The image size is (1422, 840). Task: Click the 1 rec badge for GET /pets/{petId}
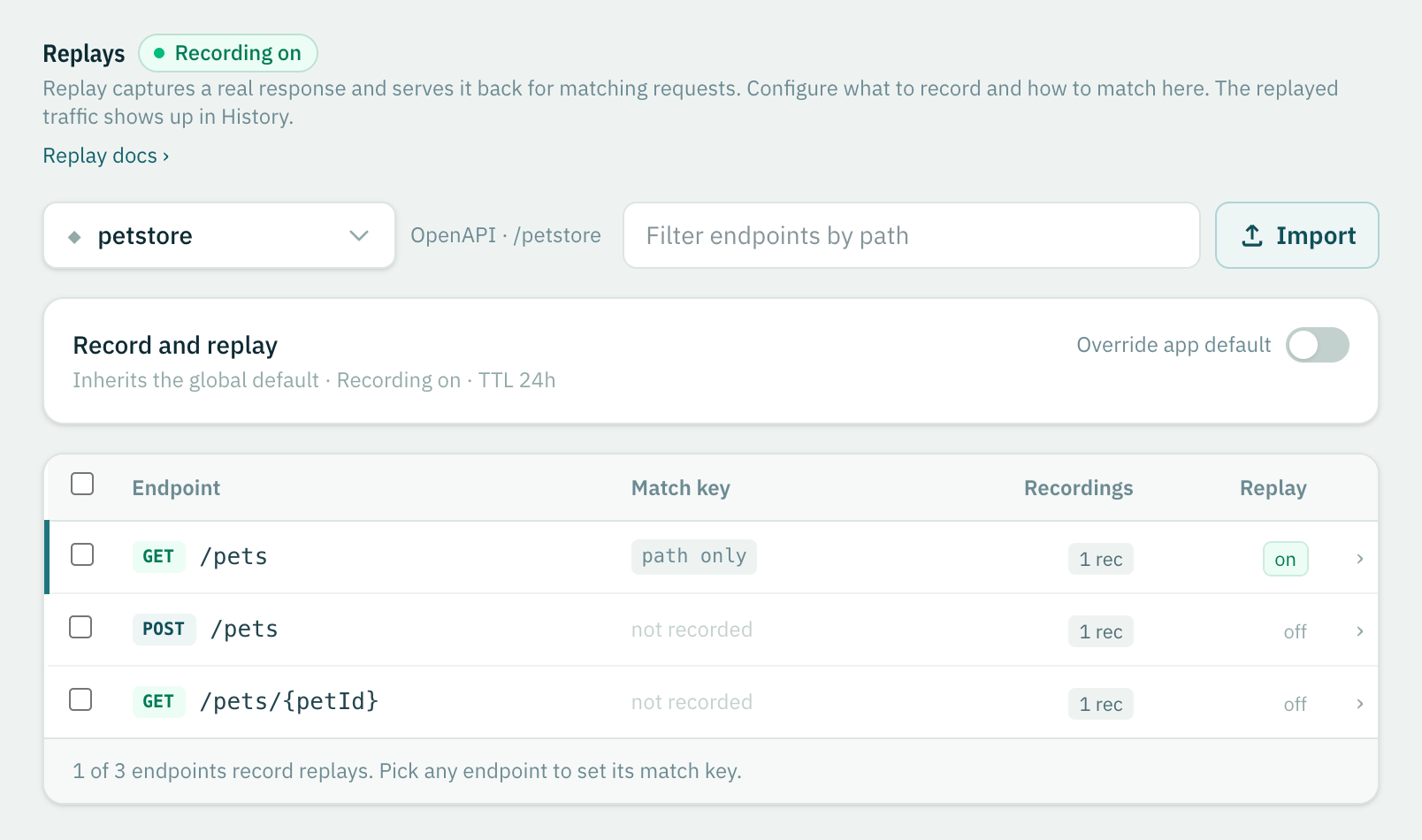(x=1101, y=704)
